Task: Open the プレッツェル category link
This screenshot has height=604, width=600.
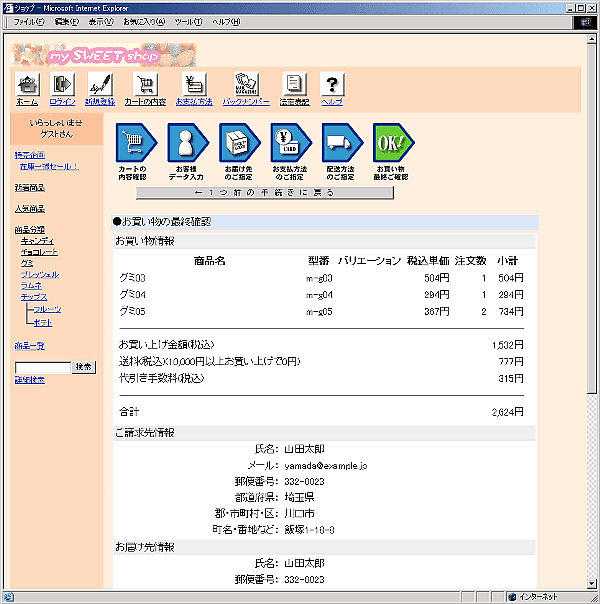Action: coord(40,275)
